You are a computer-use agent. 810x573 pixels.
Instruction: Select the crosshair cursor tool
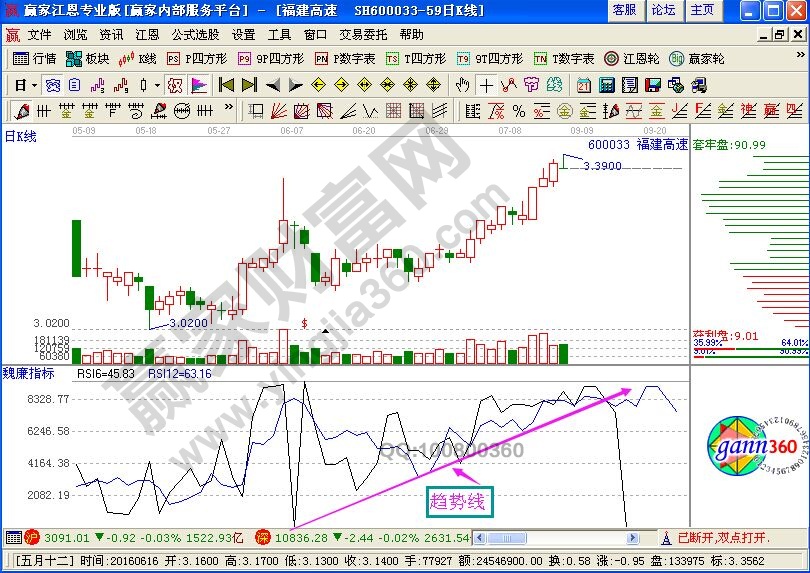(x=486, y=85)
